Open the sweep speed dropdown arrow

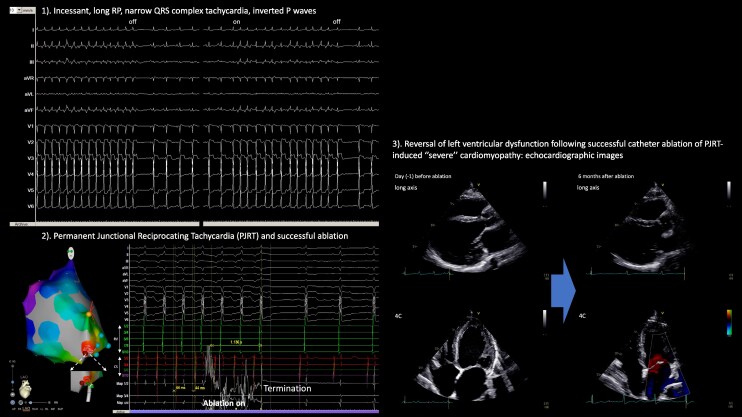point(19,10)
